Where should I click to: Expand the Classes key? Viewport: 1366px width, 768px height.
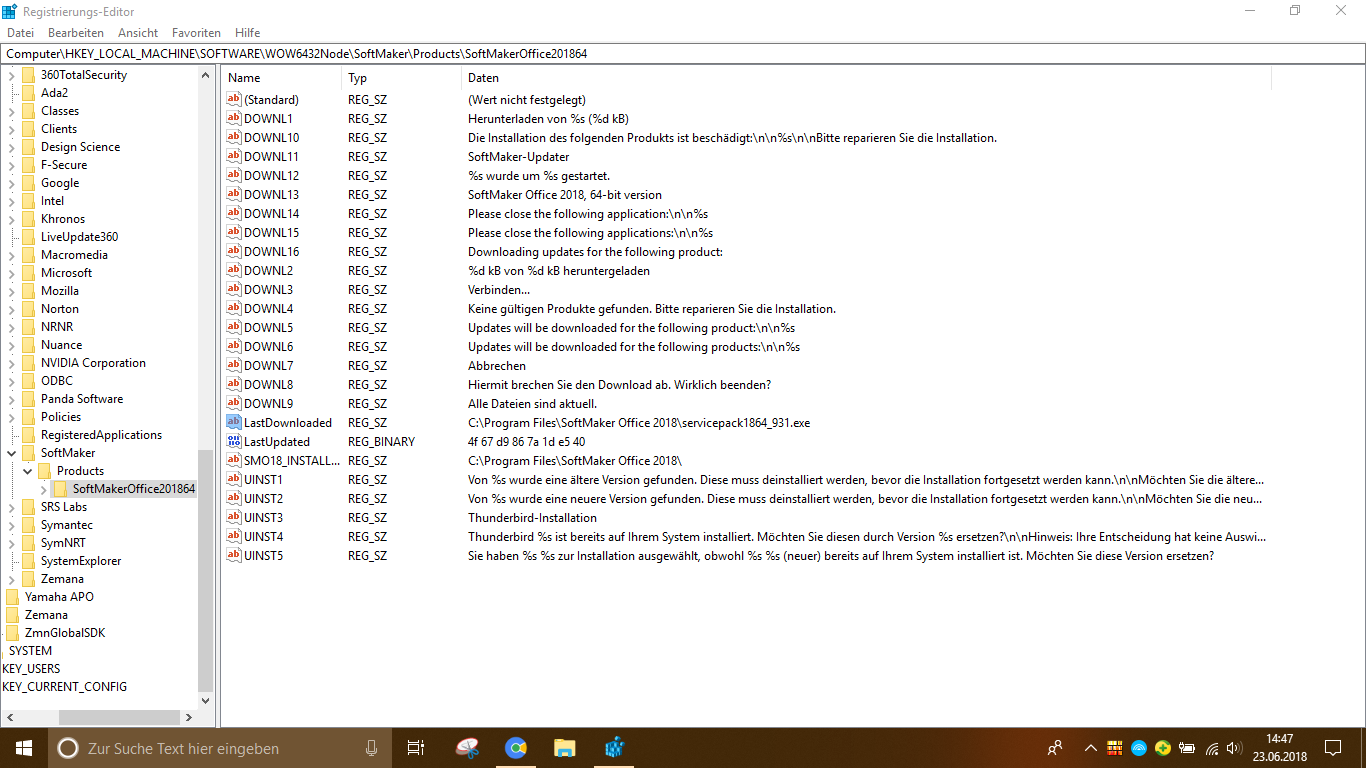[x=11, y=111]
